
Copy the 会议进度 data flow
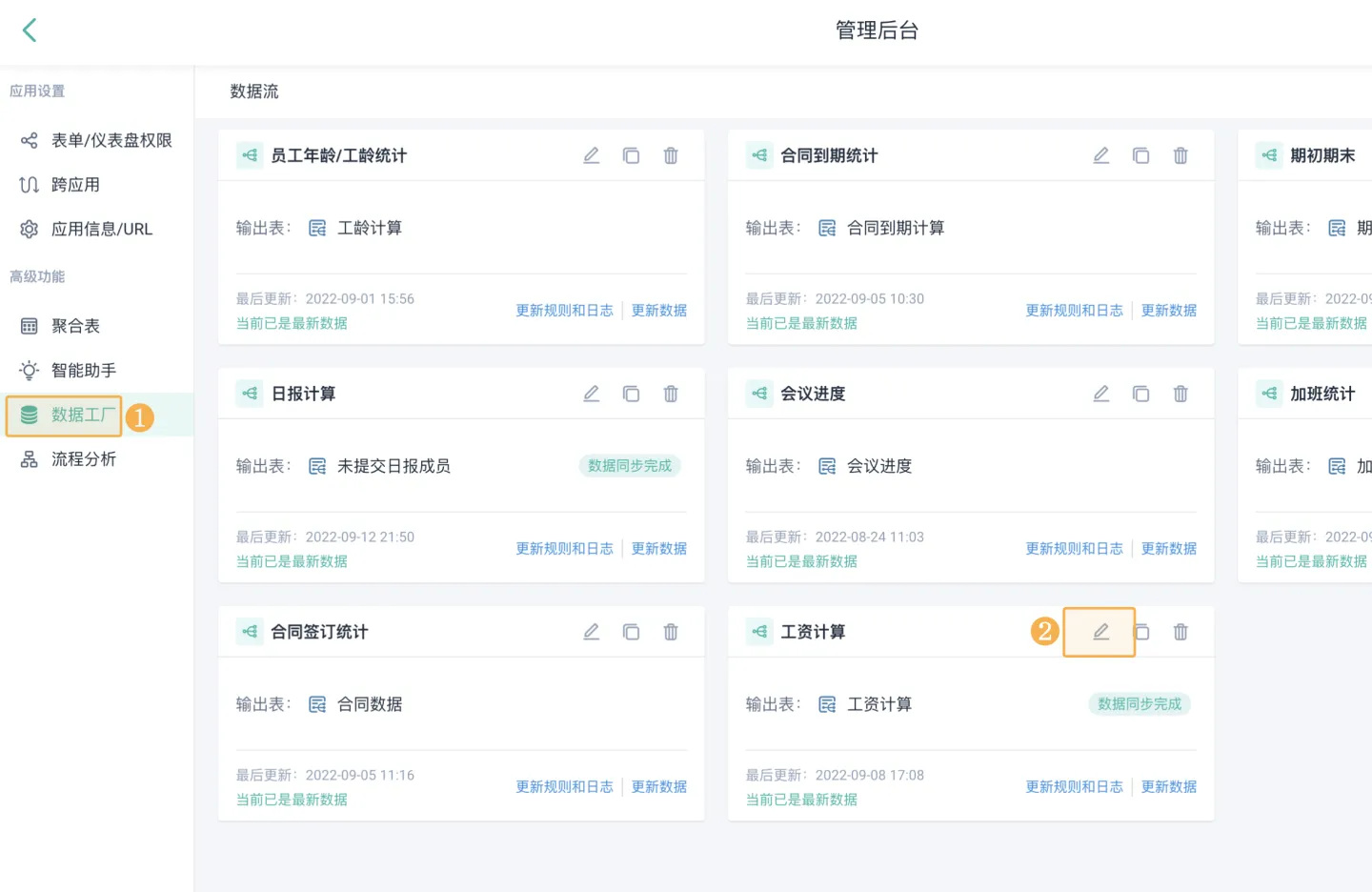point(1140,394)
